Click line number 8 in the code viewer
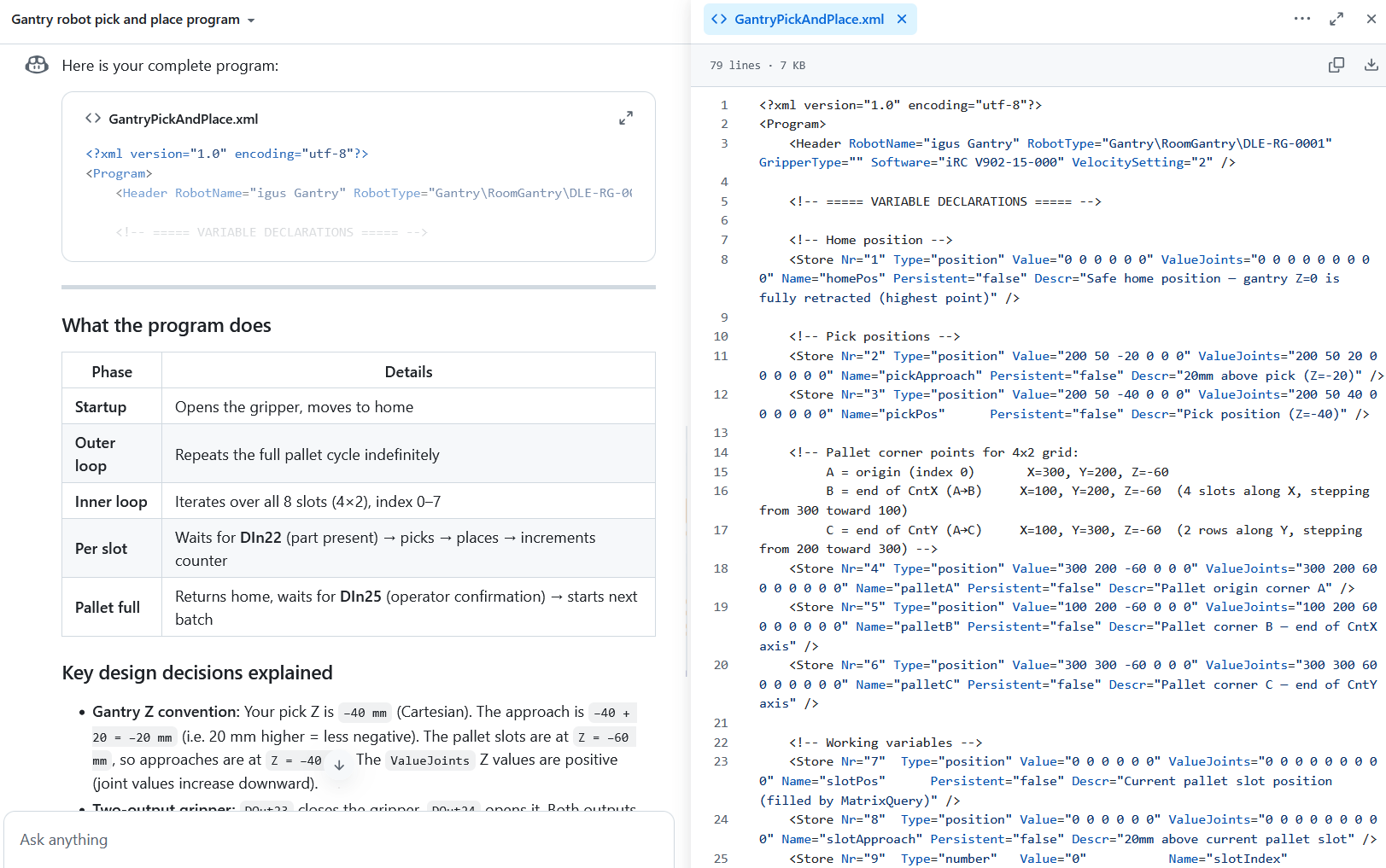Image resolution: width=1386 pixels, height=868 pixels. (724, 259)
